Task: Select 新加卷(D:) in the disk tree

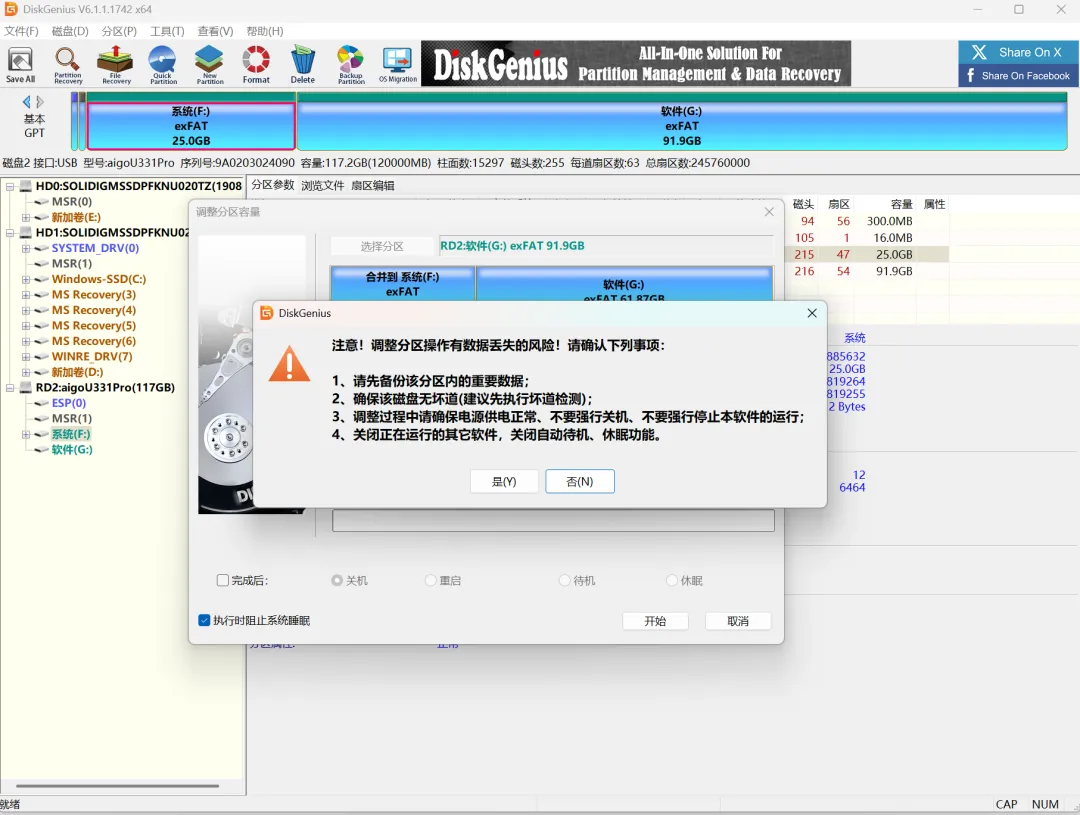Action: tap(77, 372)
